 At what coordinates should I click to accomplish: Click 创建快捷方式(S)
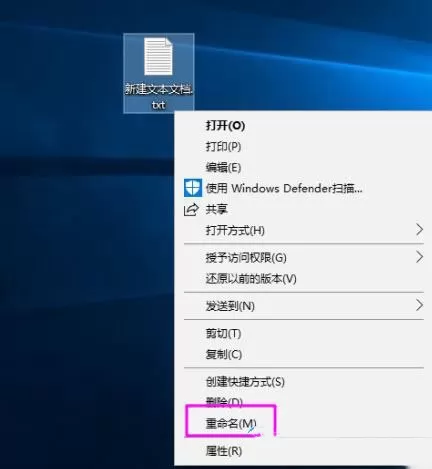[x=245, y=382]
